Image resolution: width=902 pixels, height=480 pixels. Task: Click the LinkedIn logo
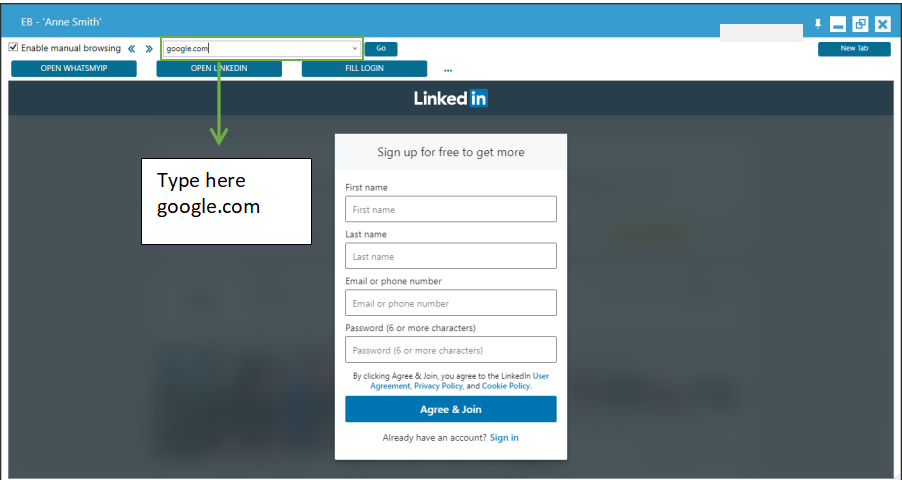point(450,98)
